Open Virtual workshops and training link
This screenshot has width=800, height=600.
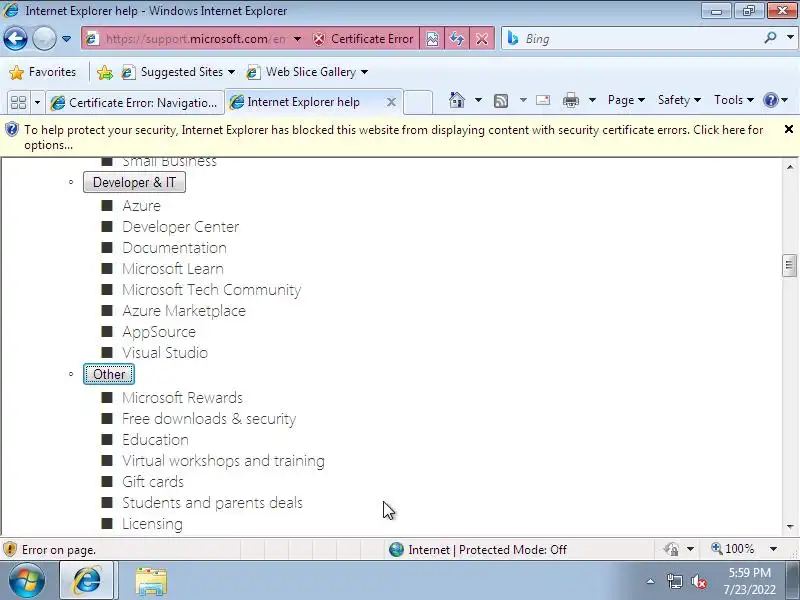click(223, 461)
